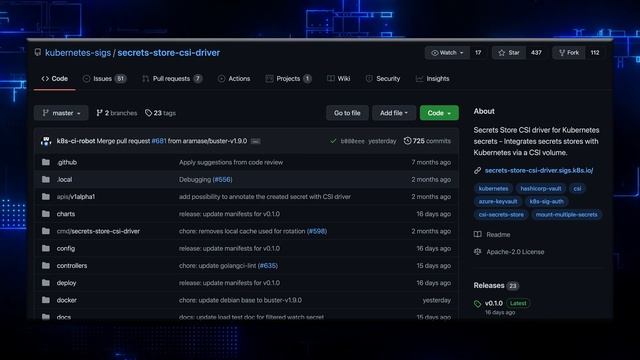The height and width of the screenshot is (360, 640).
Task: Click the Go to file button
Action: pyautogui.click(x=347, y=113)
